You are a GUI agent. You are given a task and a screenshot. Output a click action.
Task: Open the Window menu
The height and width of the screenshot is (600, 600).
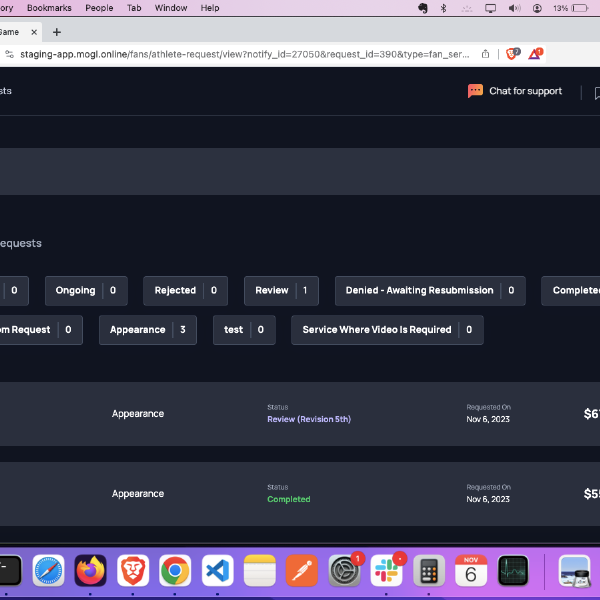171,8
